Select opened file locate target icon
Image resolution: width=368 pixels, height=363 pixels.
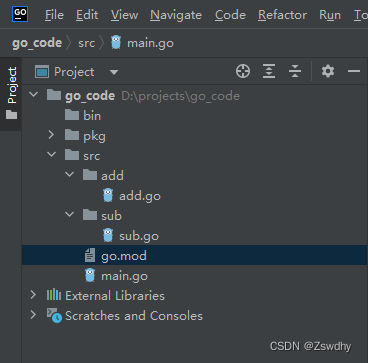(243, 71)
